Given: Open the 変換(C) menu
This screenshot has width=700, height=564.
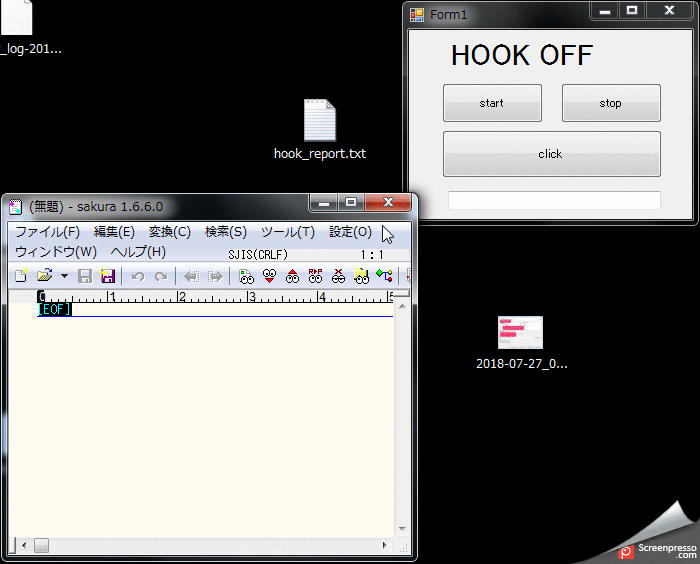Looking at the screenshot, I should [170, 232].
